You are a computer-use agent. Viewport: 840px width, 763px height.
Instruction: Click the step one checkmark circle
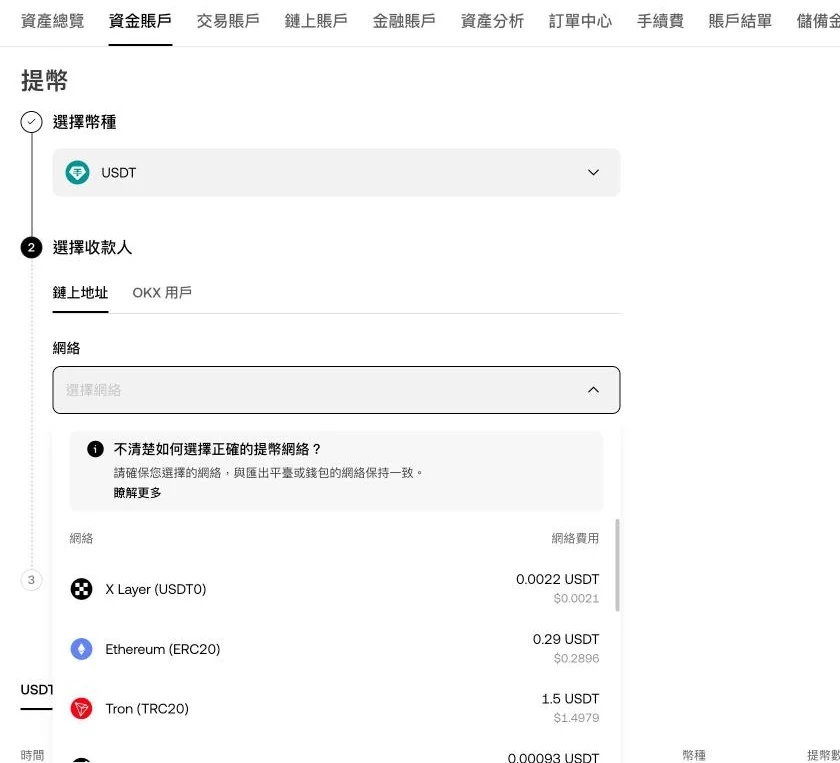point(32,122)
